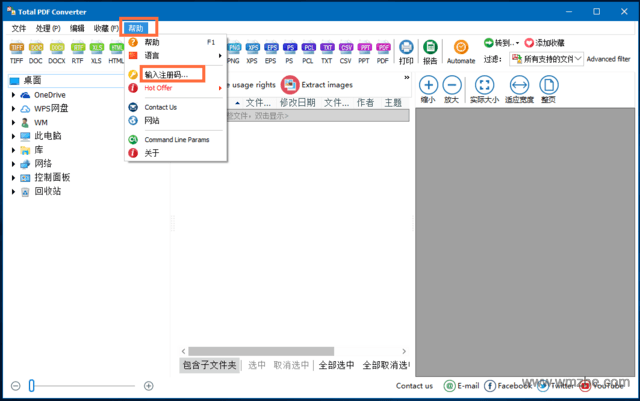640x401 pixels.
Task: Launch the Automate tool
Action: pos(461,52)
